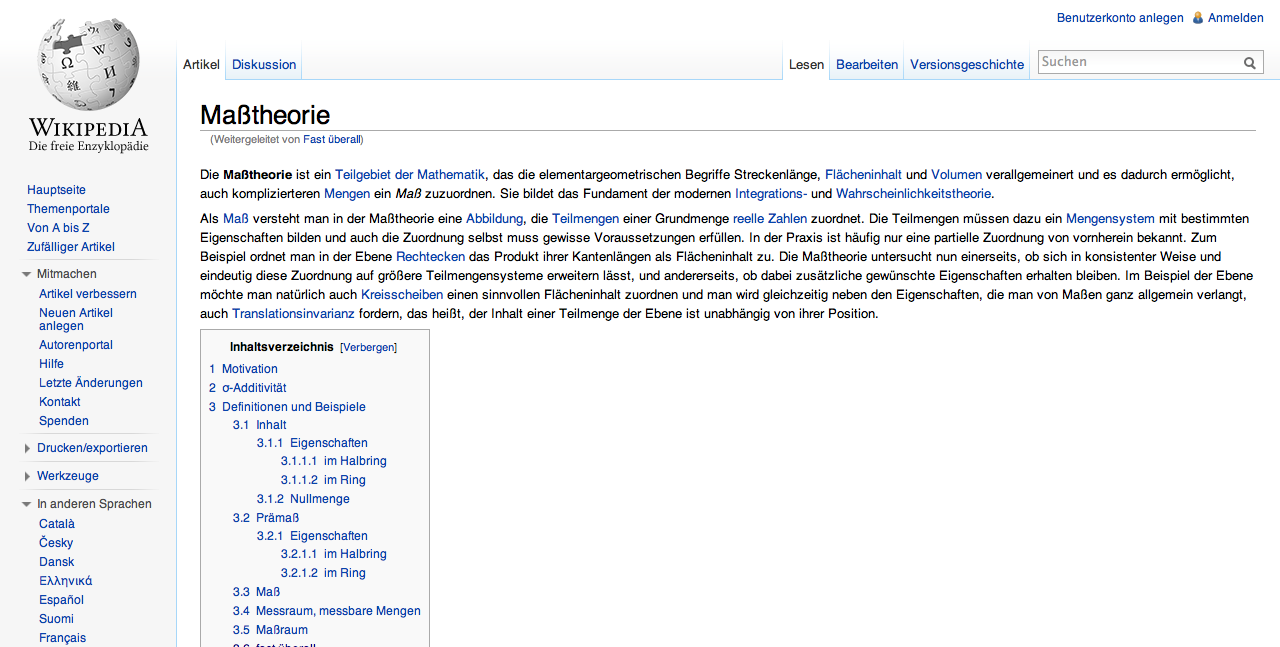Jump to 3 Definitionen und Beispiele

click(287, 407)
